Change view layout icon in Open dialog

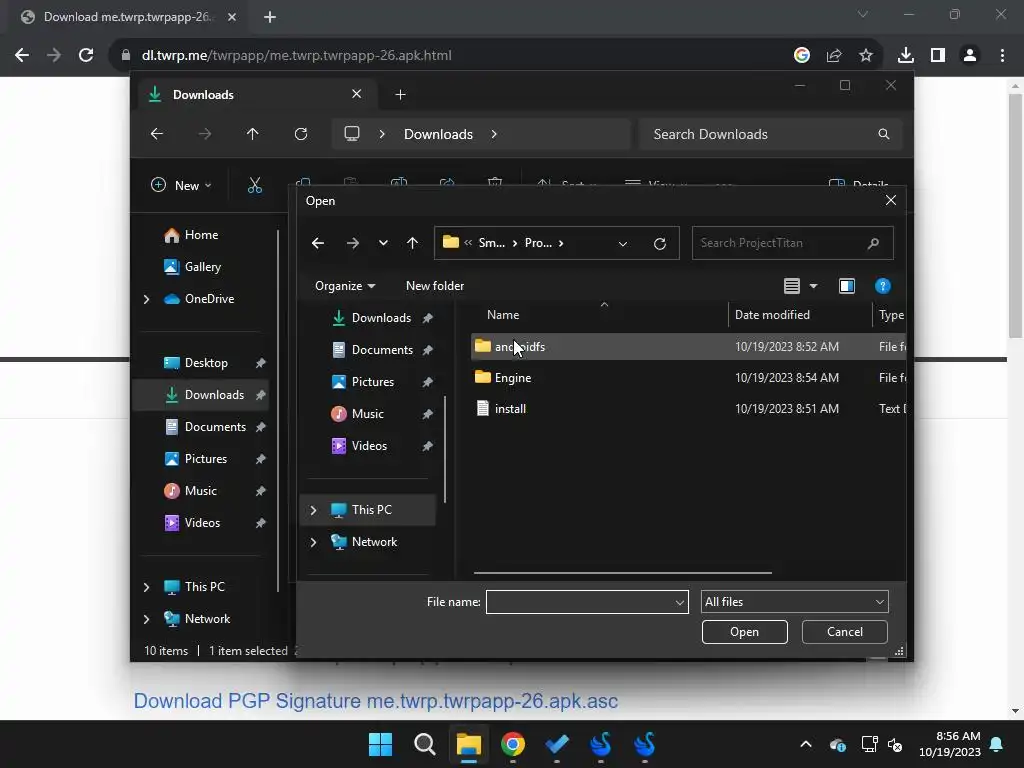[x=792, y=286]
